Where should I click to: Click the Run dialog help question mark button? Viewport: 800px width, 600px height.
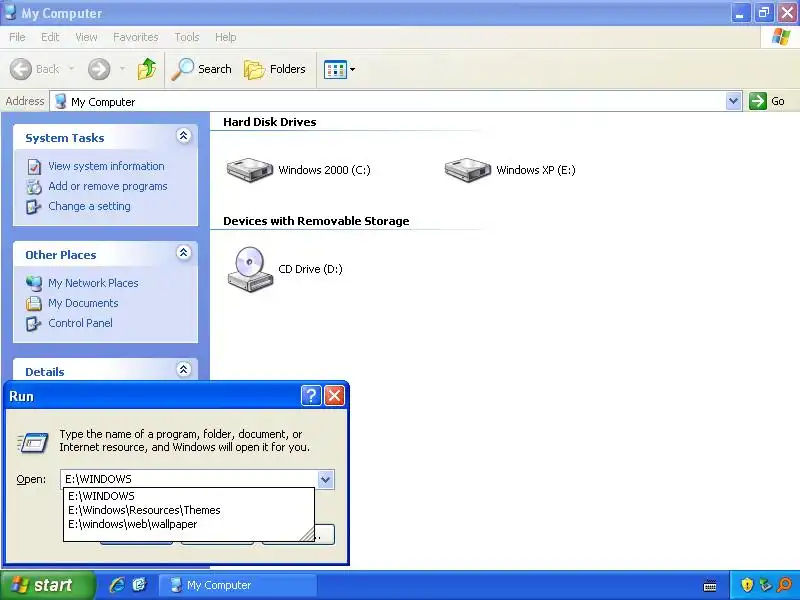tap(311, 395)
